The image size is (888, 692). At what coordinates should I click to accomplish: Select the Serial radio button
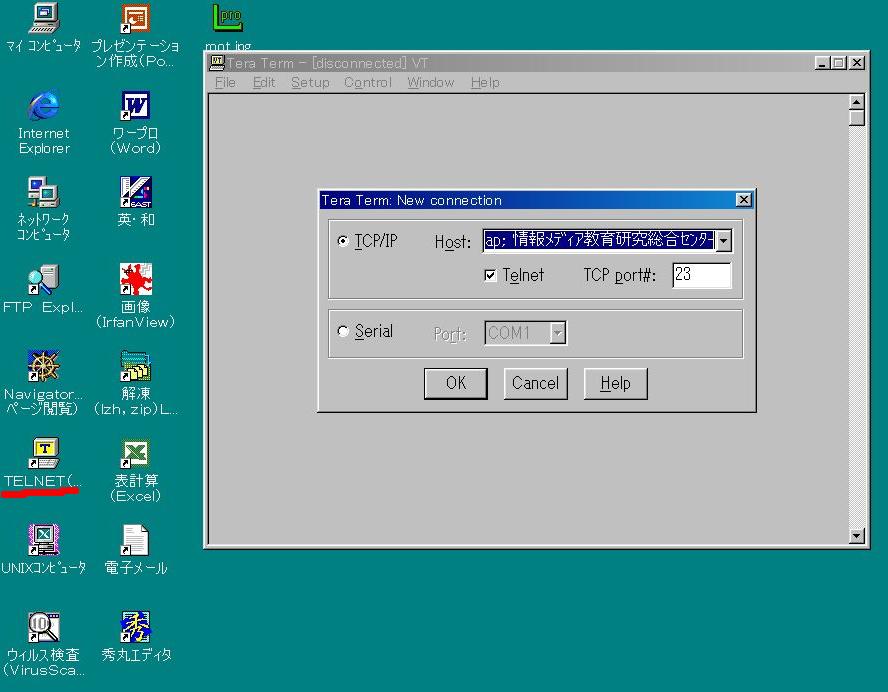(343, 331)
